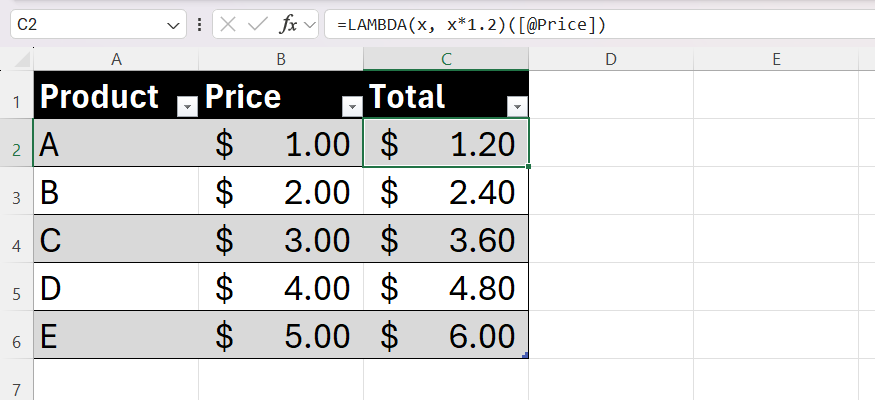The image size is (875, 400).
Task: Click into the LAMBDA formula text
Action: 471,25
